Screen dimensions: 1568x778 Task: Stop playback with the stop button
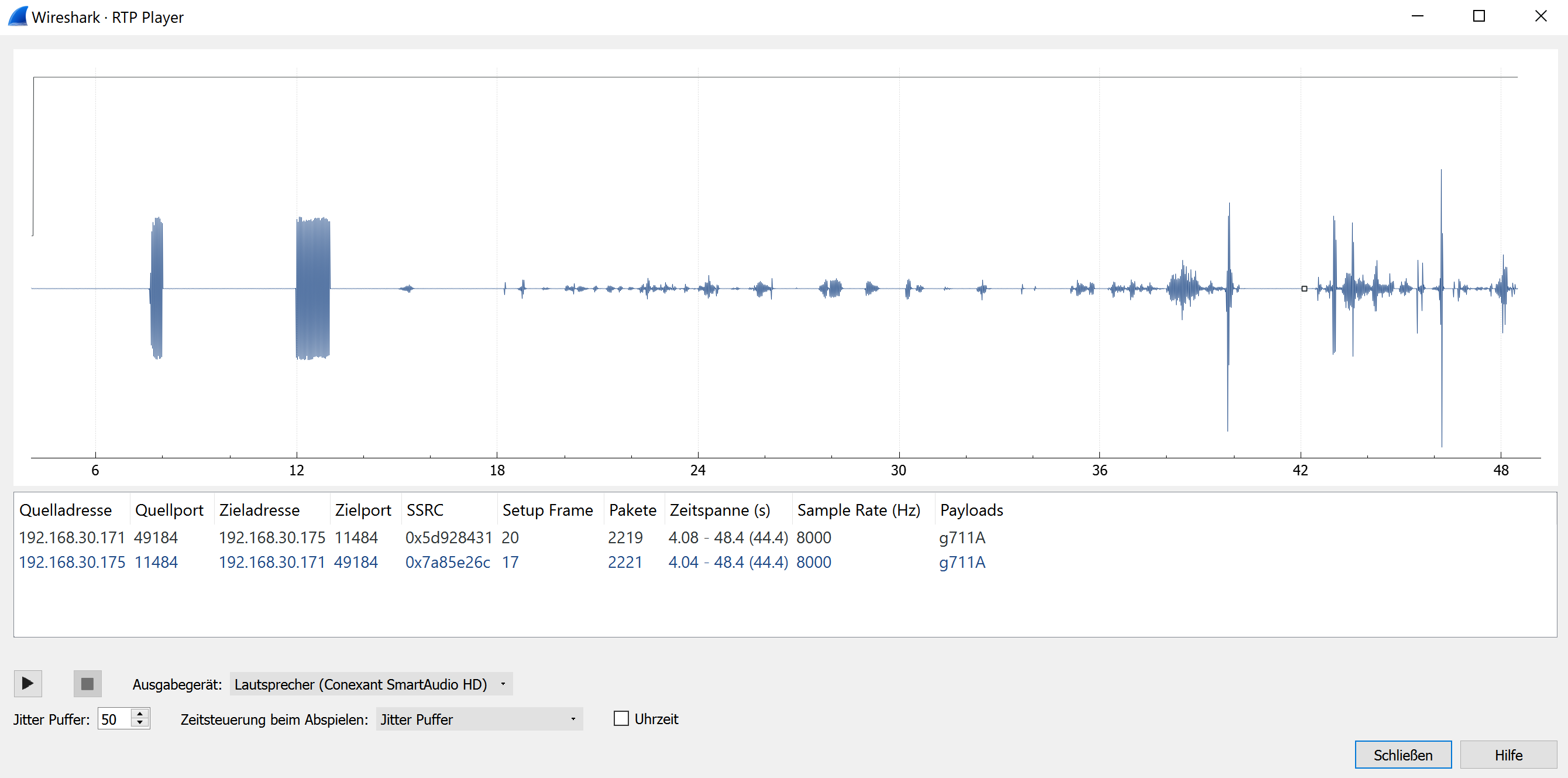[x=87, y=683]
